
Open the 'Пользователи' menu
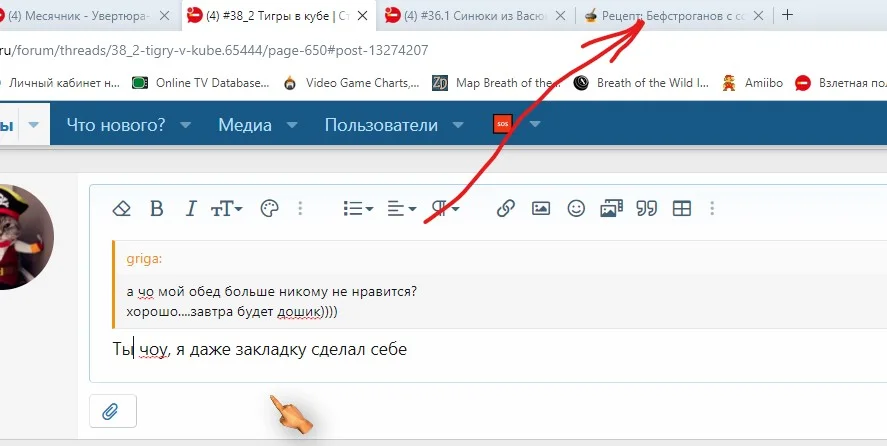(x=381, y=124)
